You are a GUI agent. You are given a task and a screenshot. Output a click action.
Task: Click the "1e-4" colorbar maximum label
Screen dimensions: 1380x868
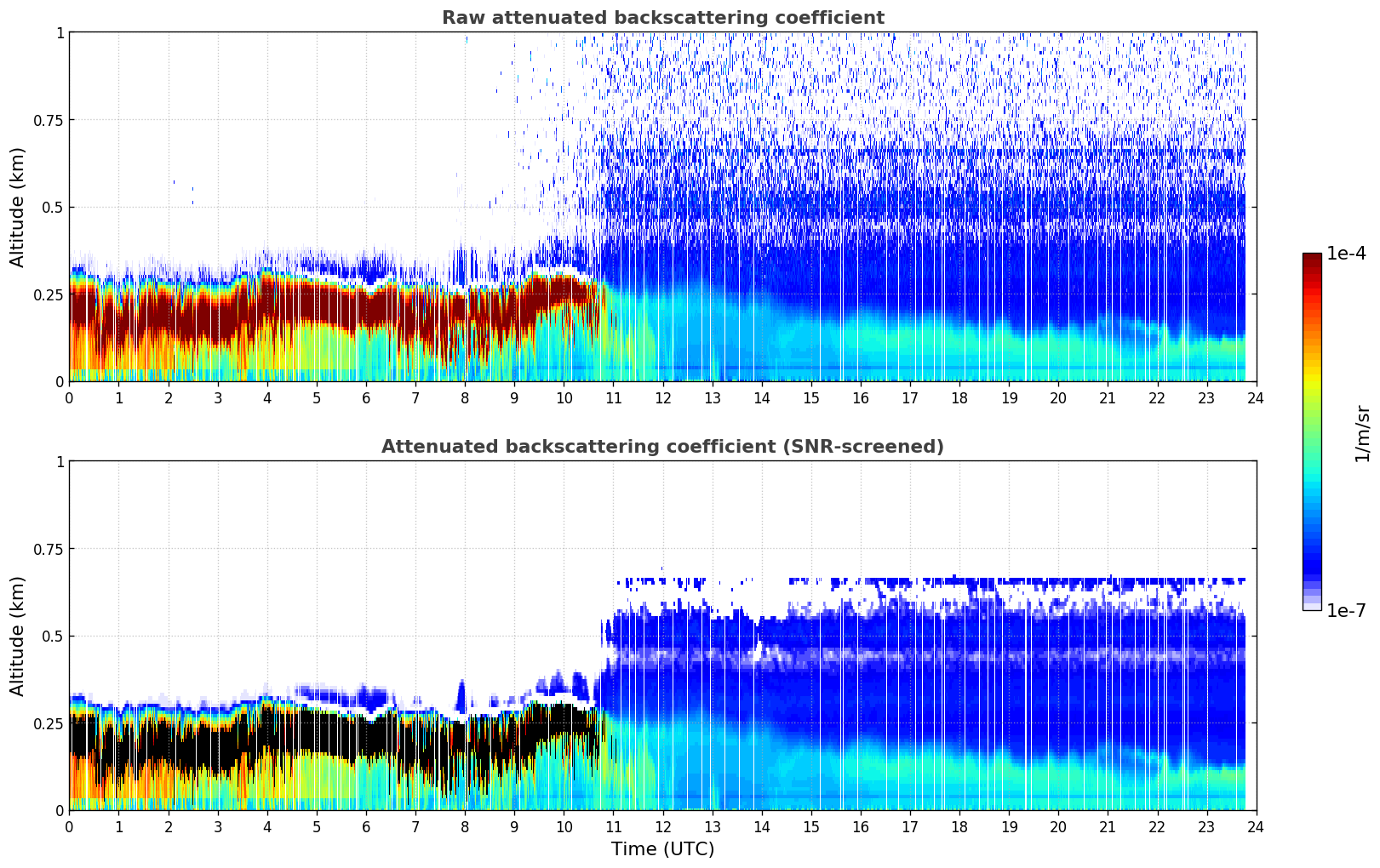point(1346,254)
